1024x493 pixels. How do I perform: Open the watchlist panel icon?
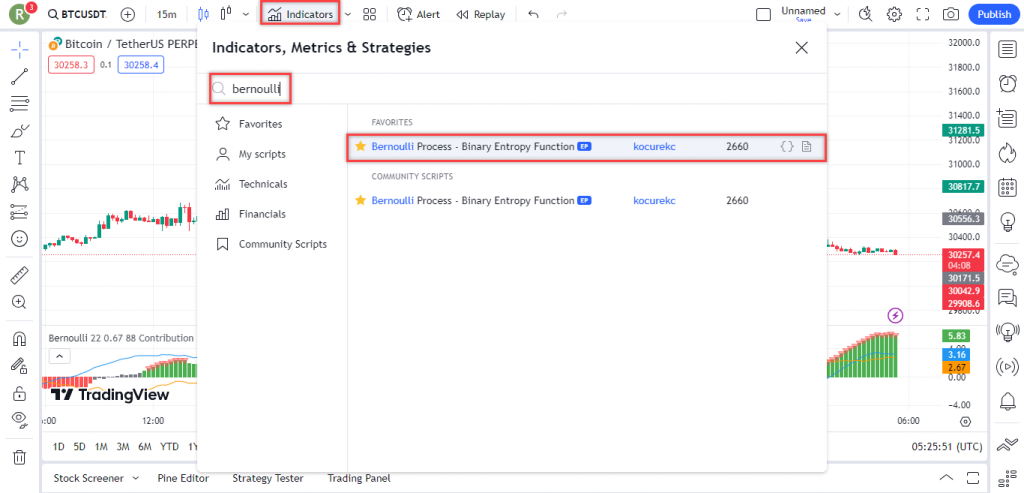pyautogui.click(x=1007, y=50)
